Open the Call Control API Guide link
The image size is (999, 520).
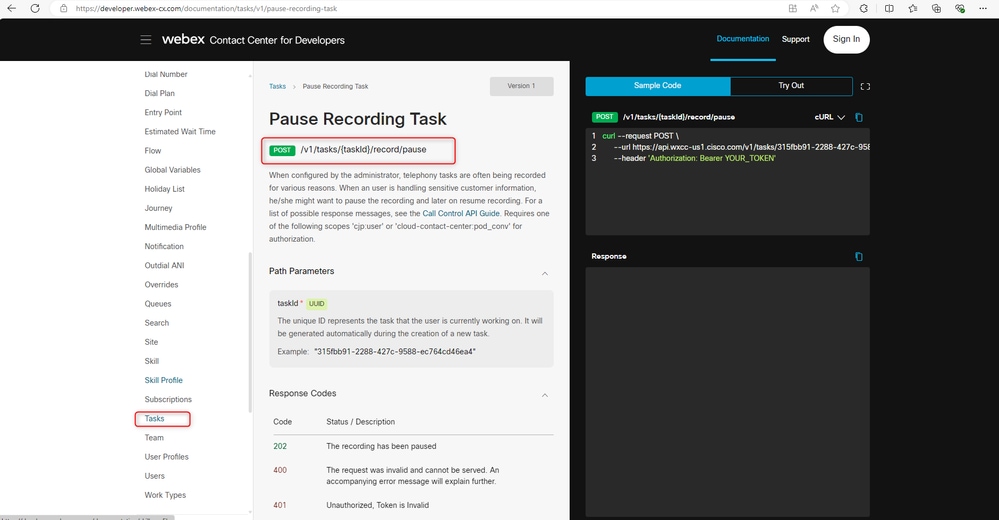tap(461, 213)
